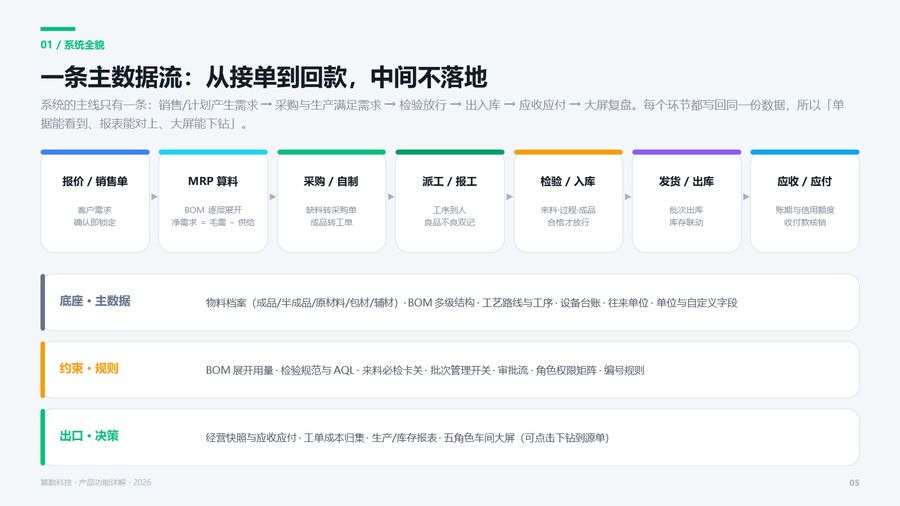Select the section label 01 / 系统全貌
The image size is (900, 506).
coord(72,45)
